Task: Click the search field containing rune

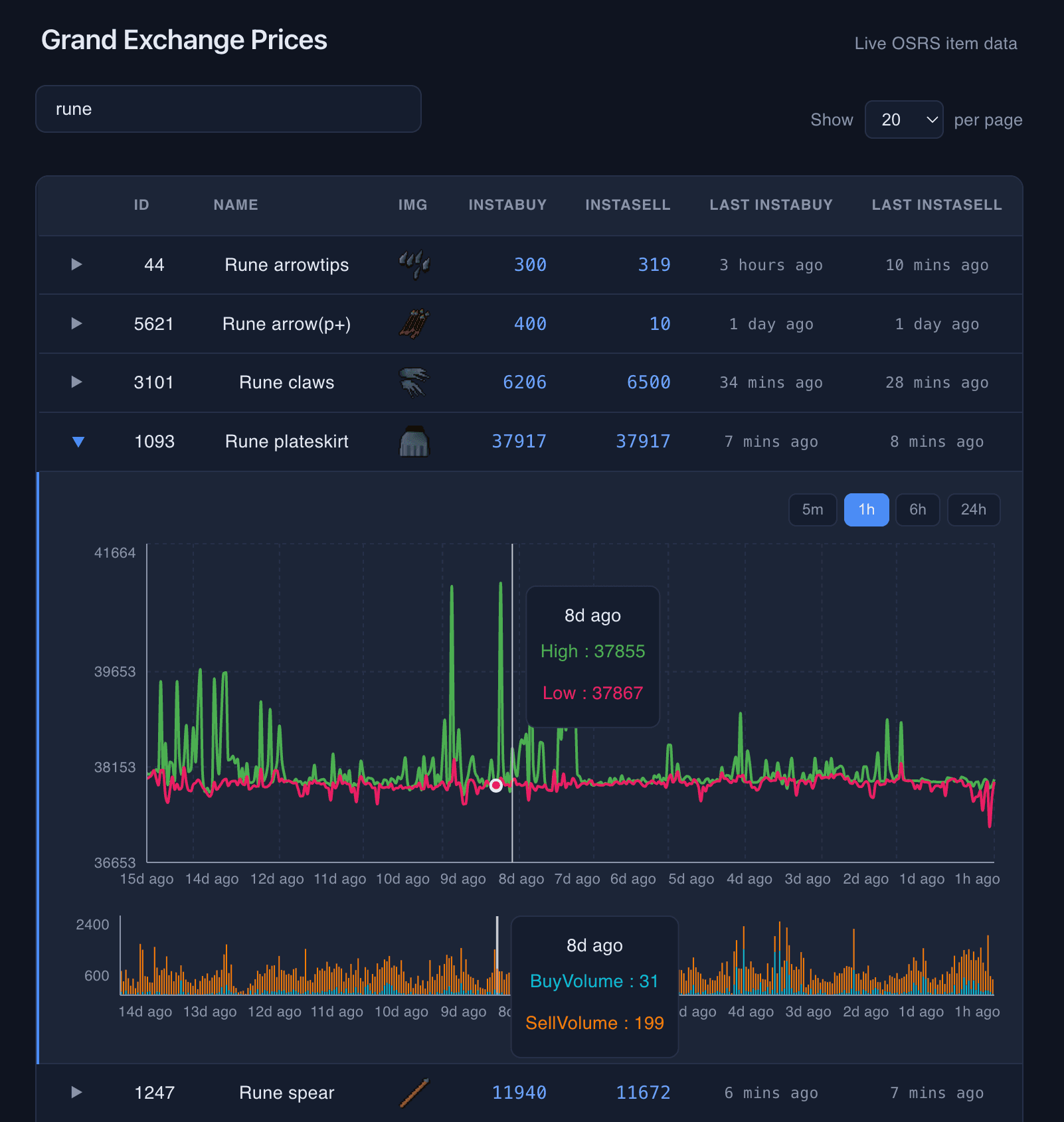Action: click(228, 109)
